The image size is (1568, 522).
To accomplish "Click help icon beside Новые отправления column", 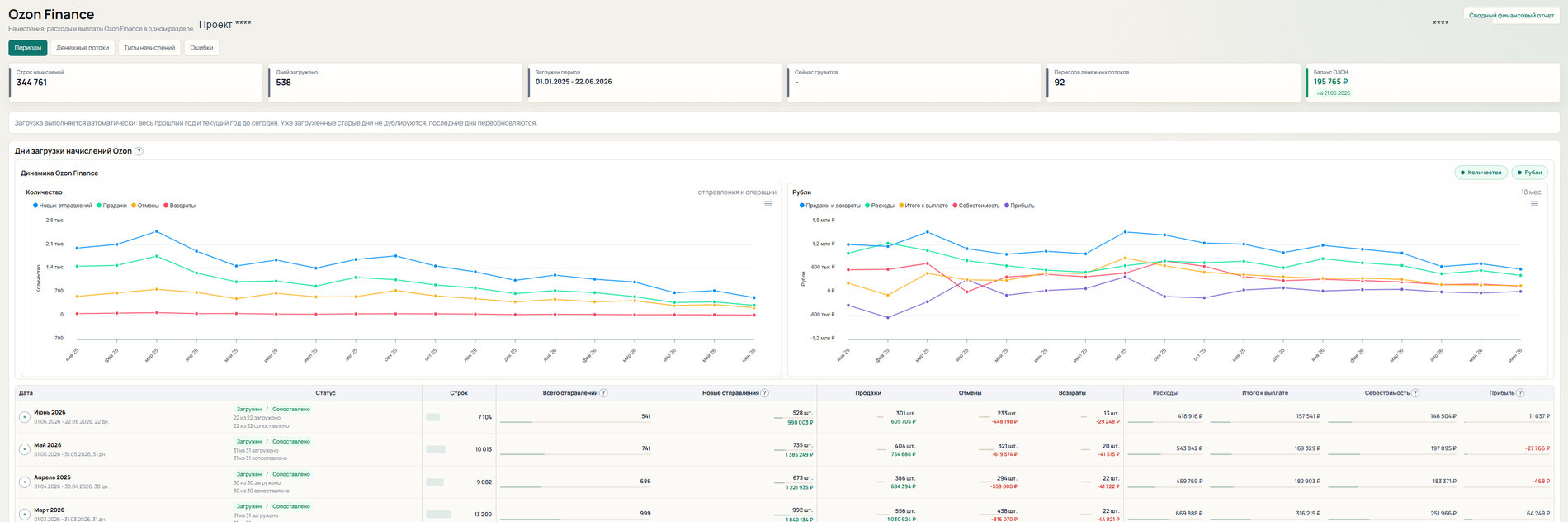I will click(x=765, y=393).
